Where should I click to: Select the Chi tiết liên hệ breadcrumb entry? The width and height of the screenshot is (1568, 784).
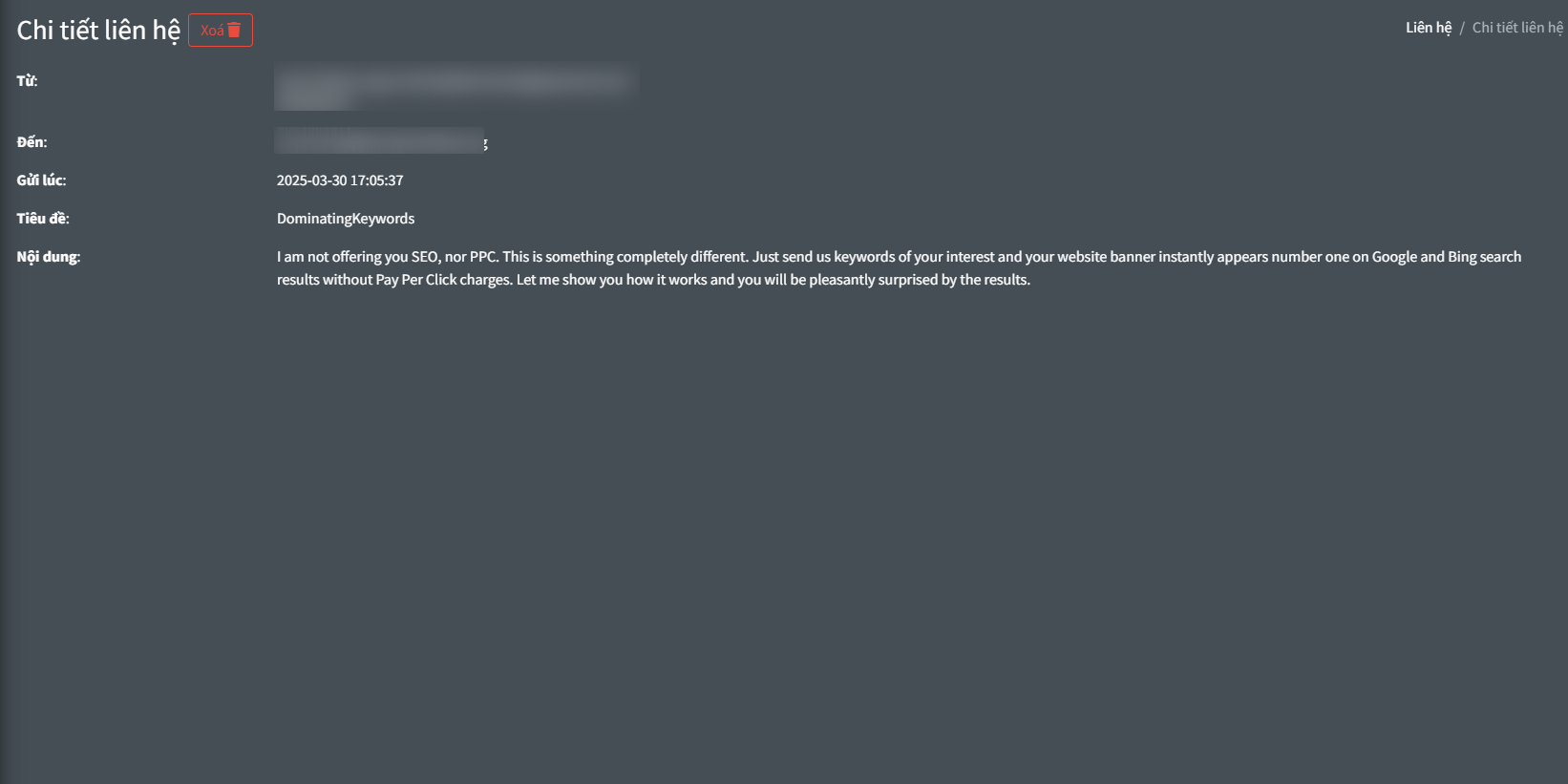[x=1516, y=27]
